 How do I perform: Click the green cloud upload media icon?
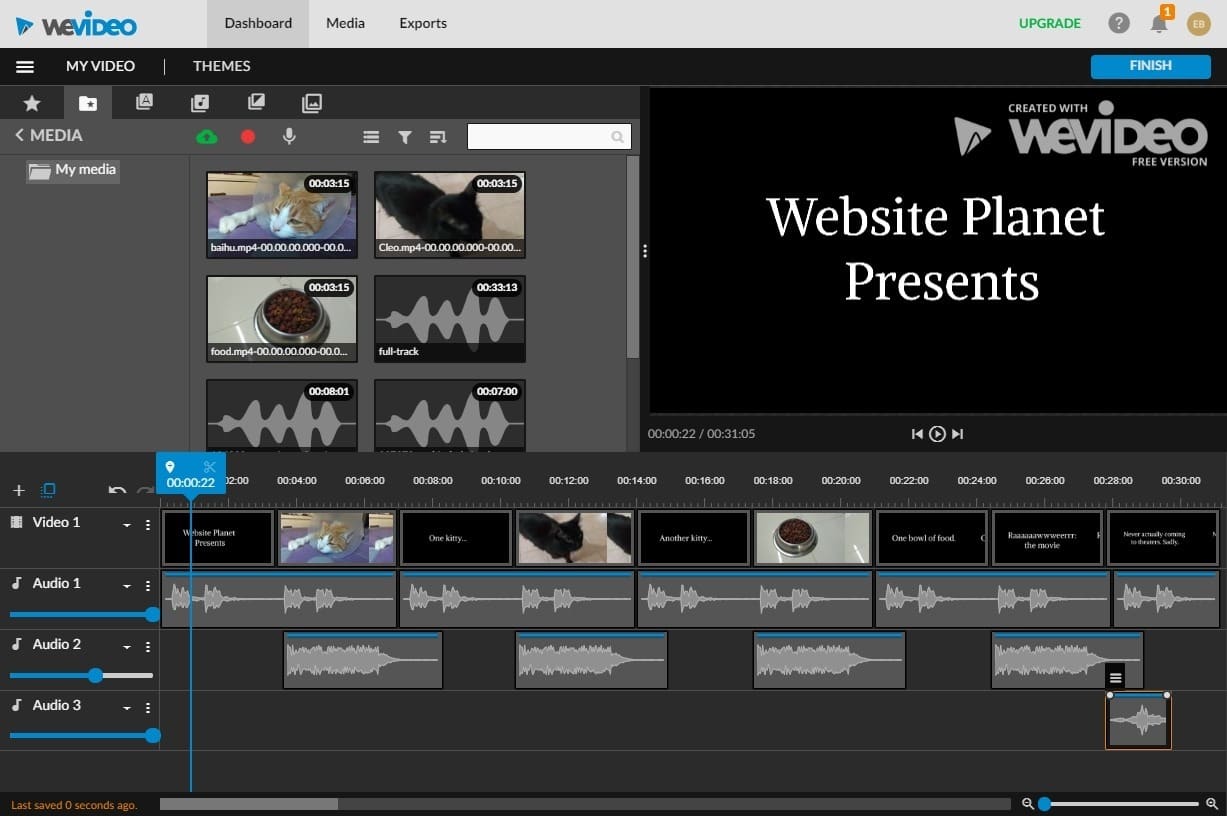pos(207,137)
